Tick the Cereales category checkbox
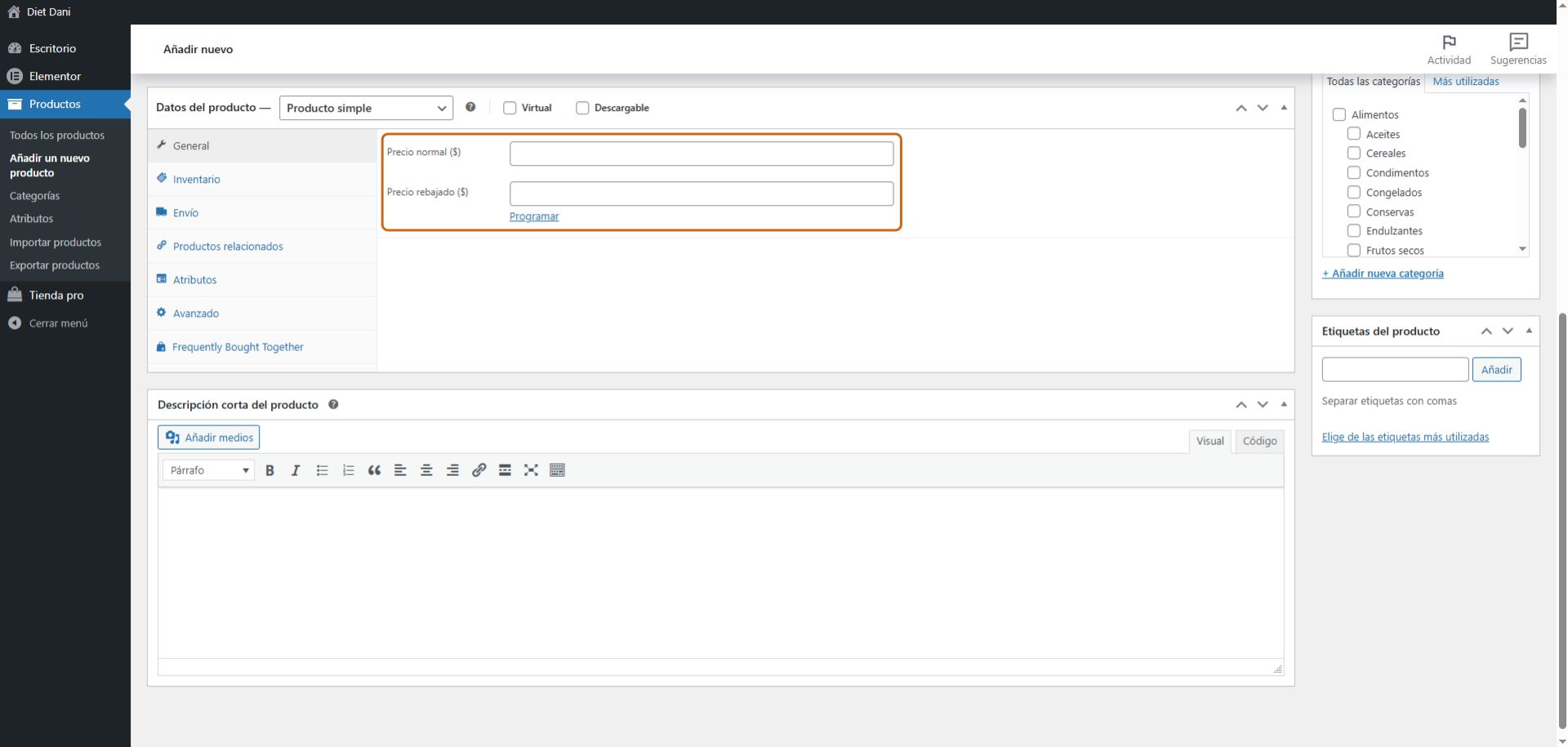 tap(1354, 153)
